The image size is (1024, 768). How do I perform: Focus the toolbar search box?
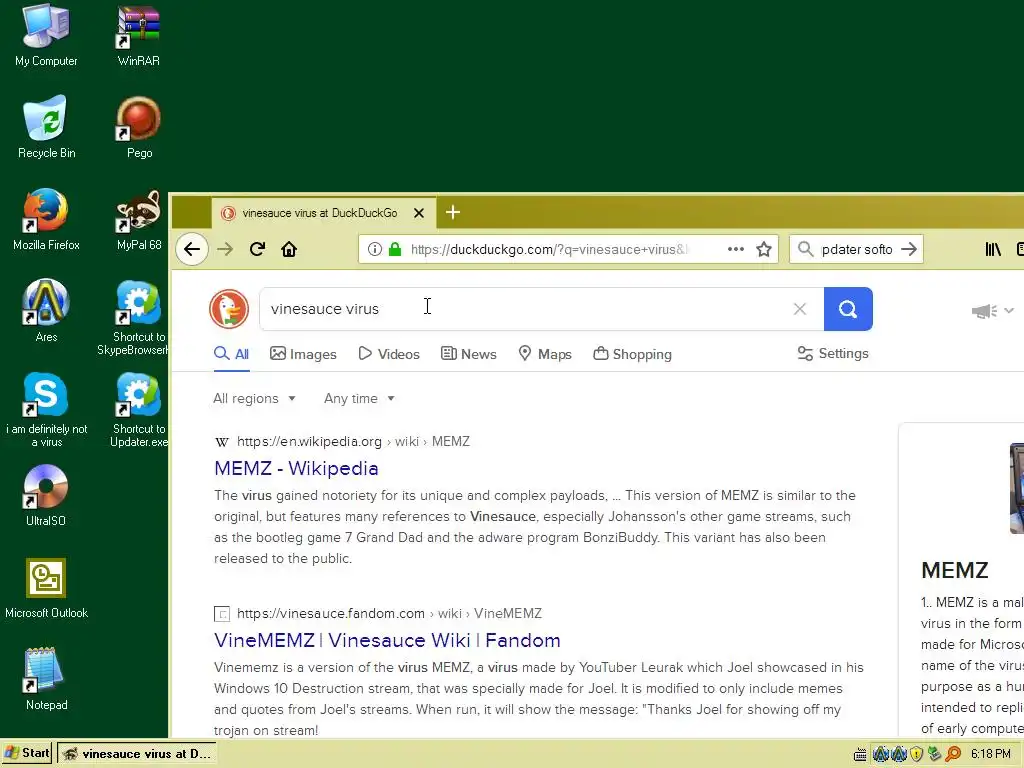click(856, 249)
